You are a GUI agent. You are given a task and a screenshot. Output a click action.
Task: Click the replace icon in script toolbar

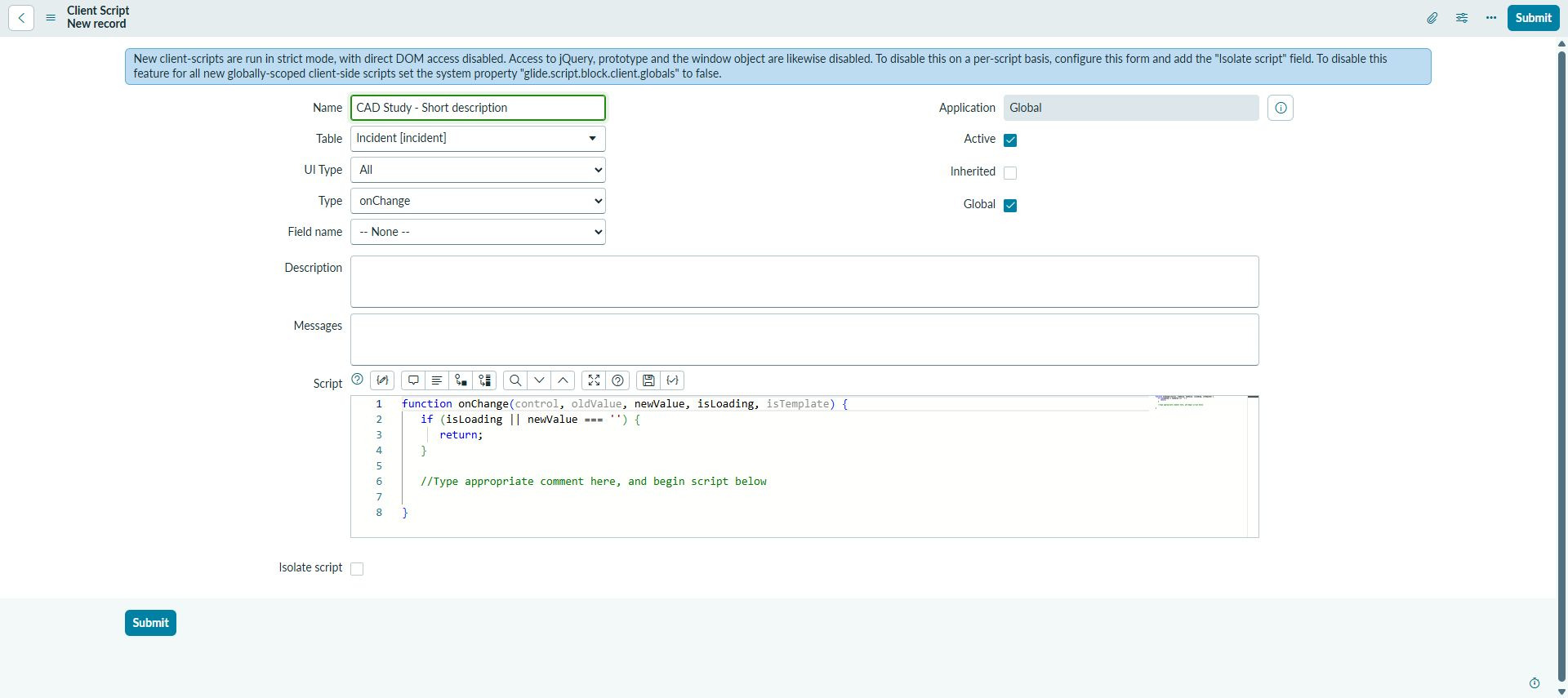click(x=461, y=380)
